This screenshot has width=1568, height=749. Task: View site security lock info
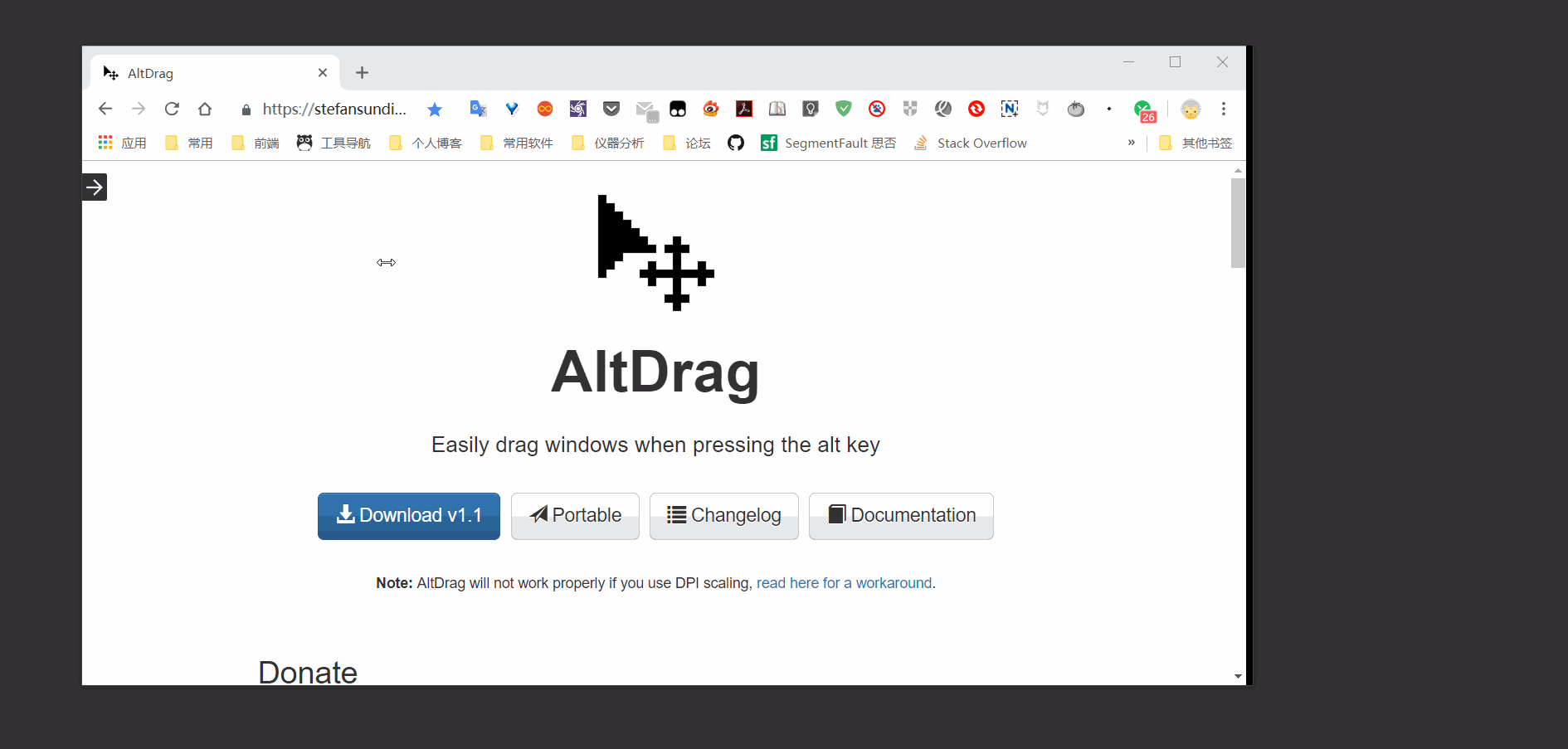pyautogui.click(x=246, y=109)
